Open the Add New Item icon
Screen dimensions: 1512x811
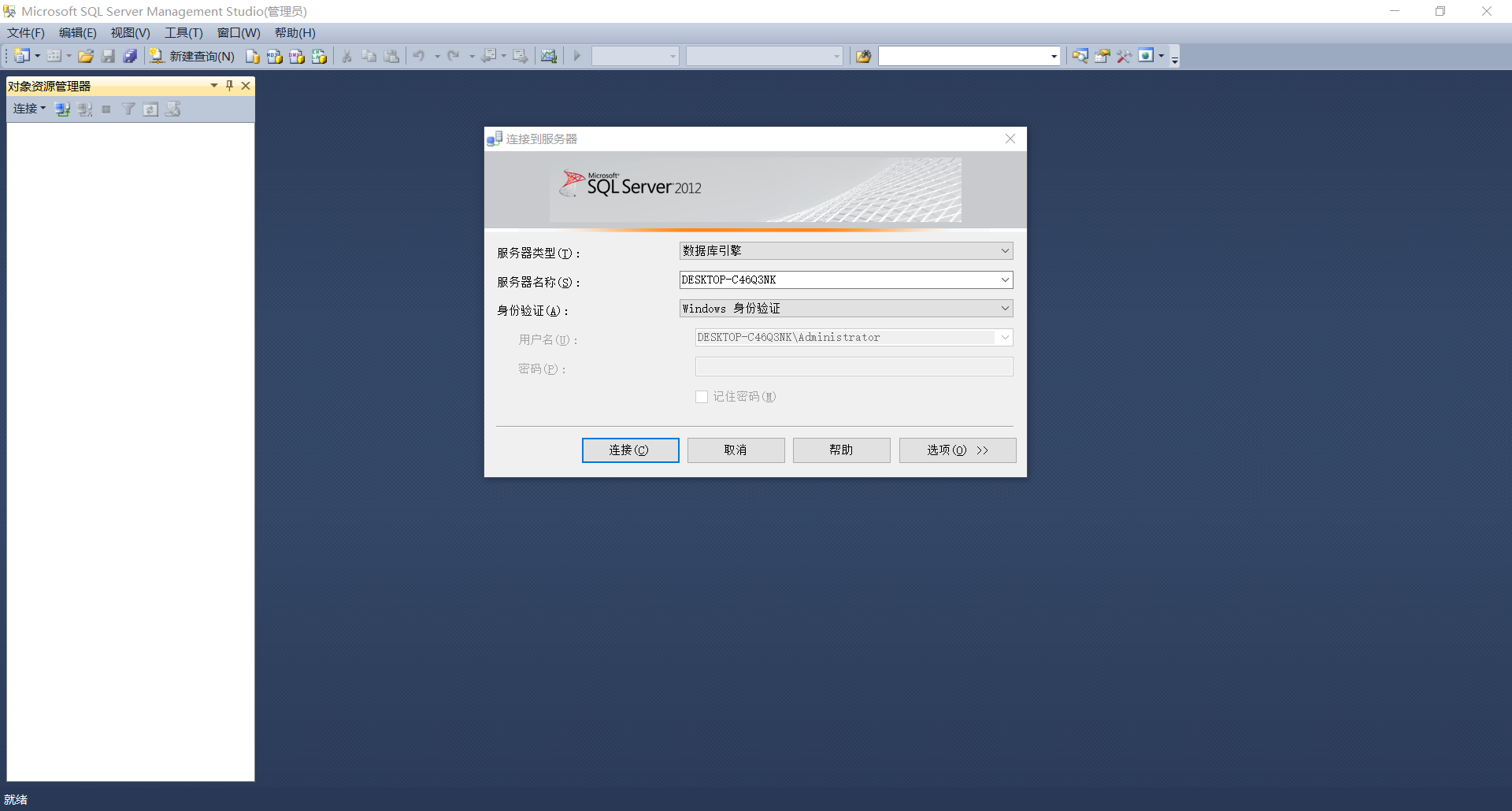[54, 56]
